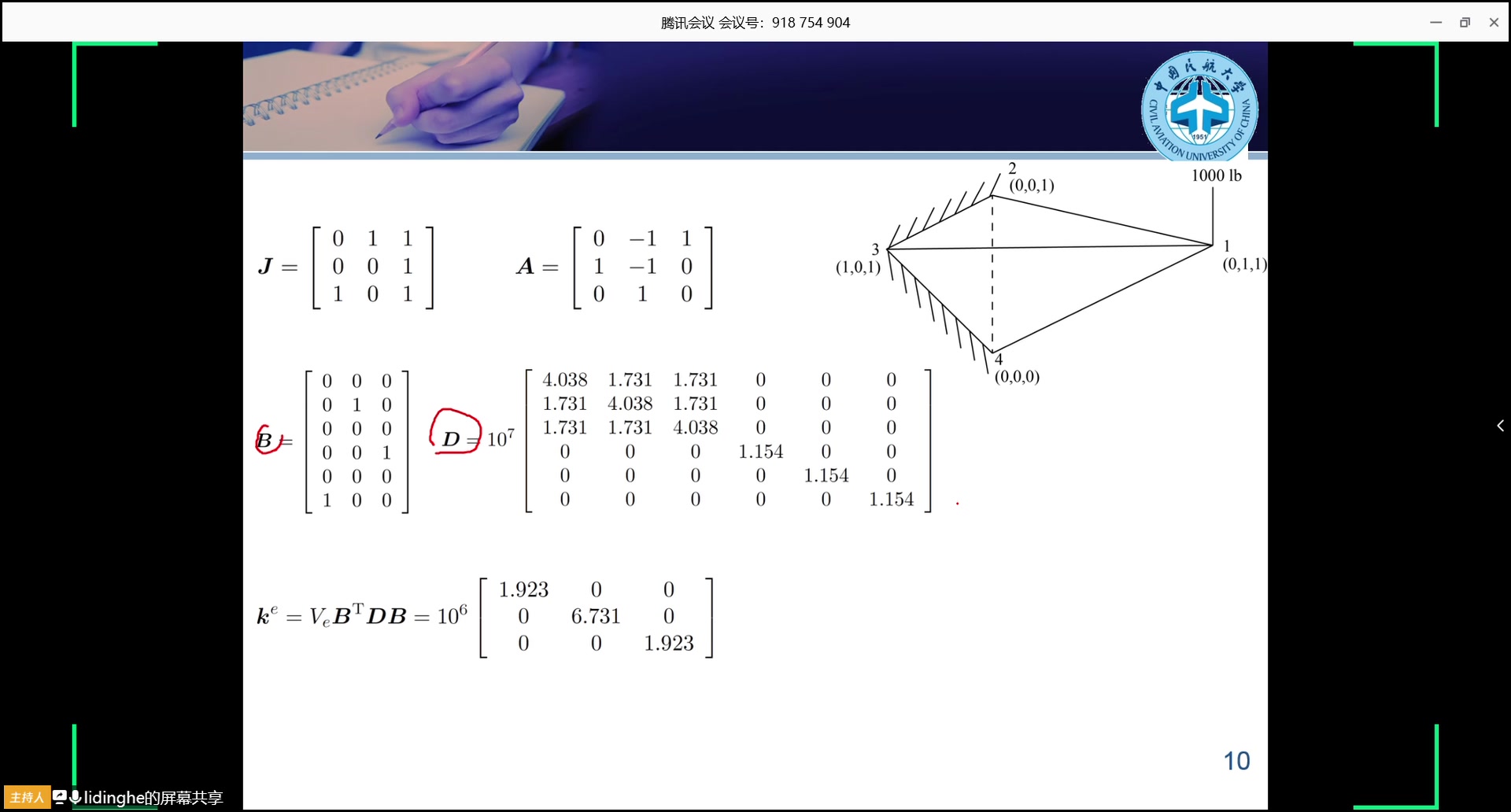1511x812 pixels.
Task: Close the Tencent Meeting window
Action: pos(1494,22)
